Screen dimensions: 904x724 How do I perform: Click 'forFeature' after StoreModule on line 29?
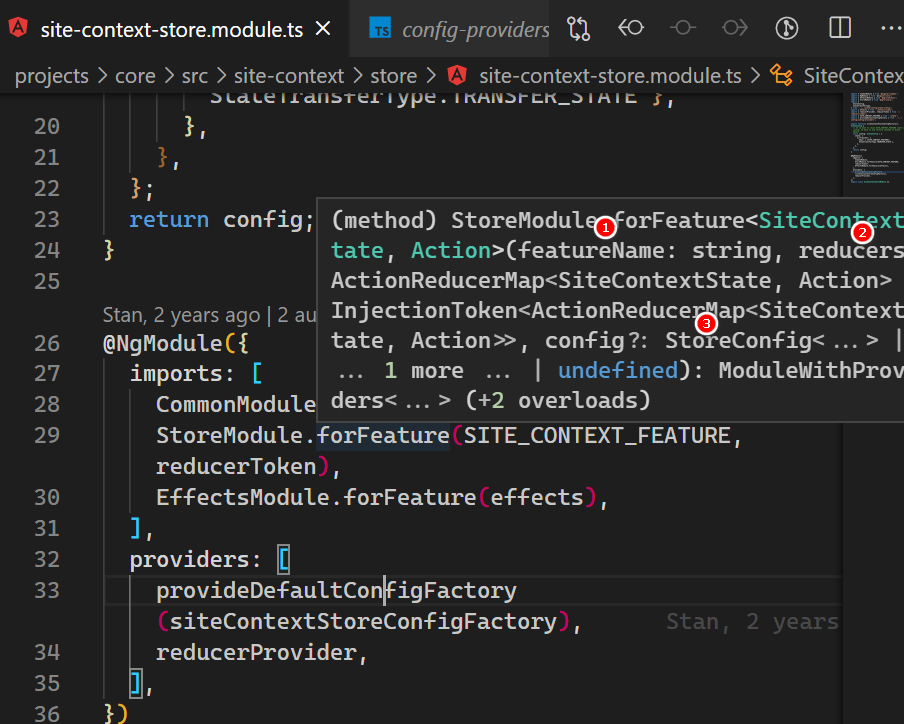383,435
